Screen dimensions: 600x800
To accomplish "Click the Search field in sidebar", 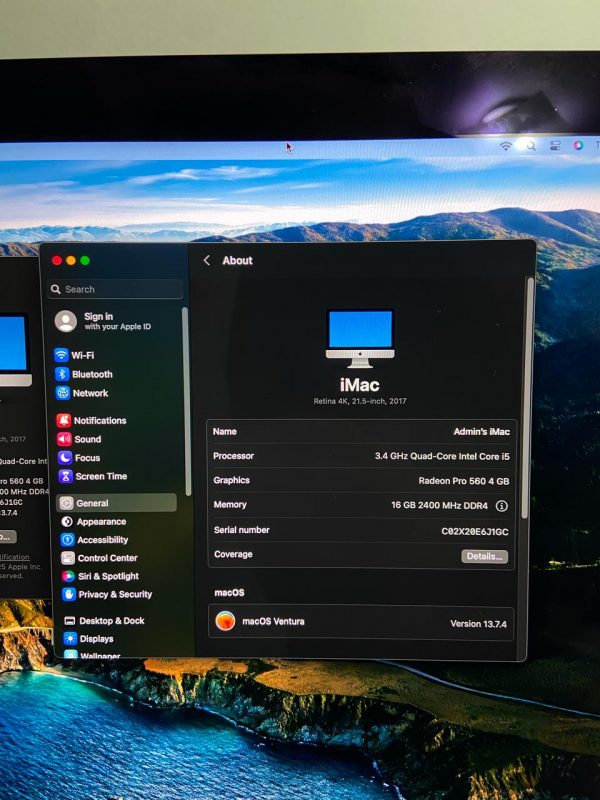I will pos(115,289).
